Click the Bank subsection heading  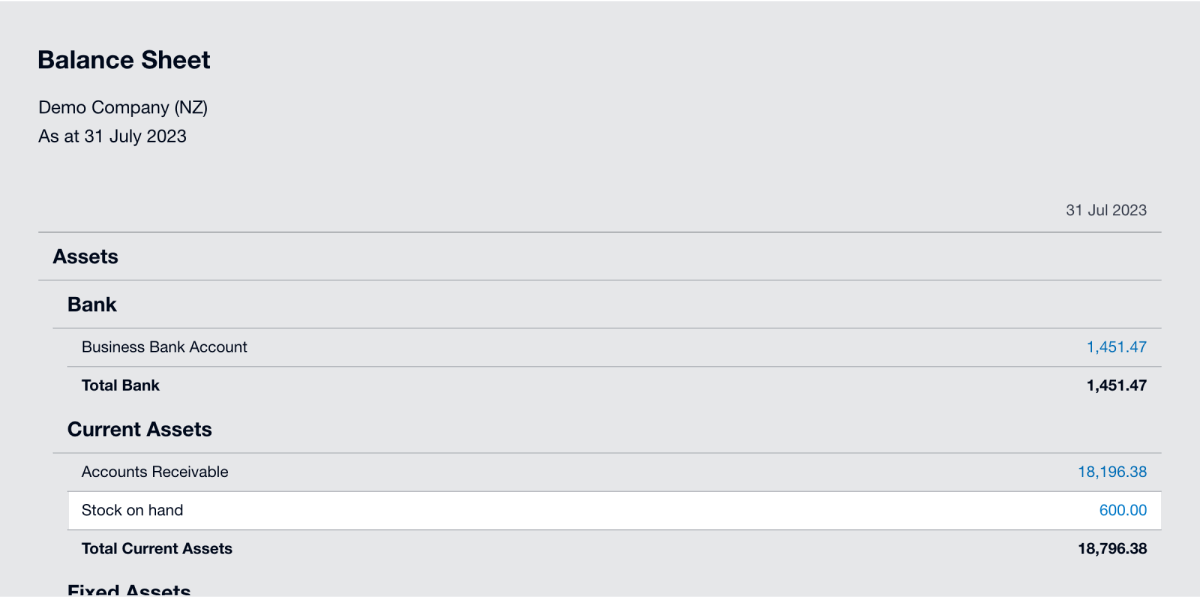[92, 304]
